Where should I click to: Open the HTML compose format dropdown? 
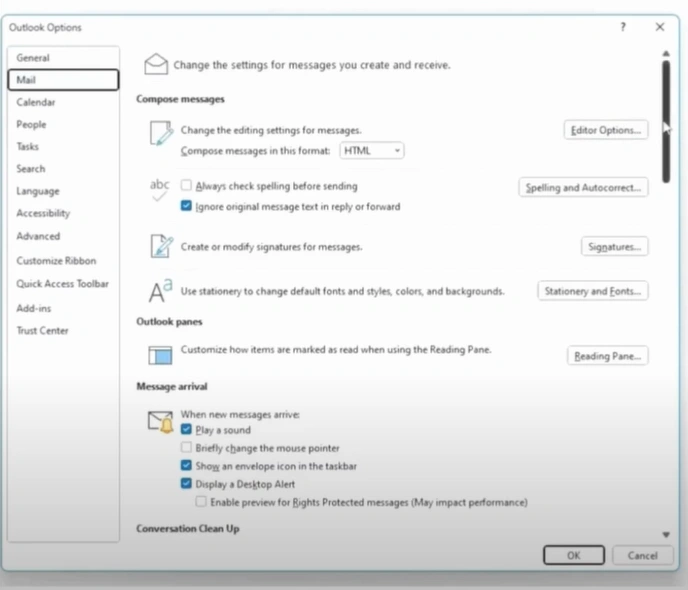(x=372, y=150)
